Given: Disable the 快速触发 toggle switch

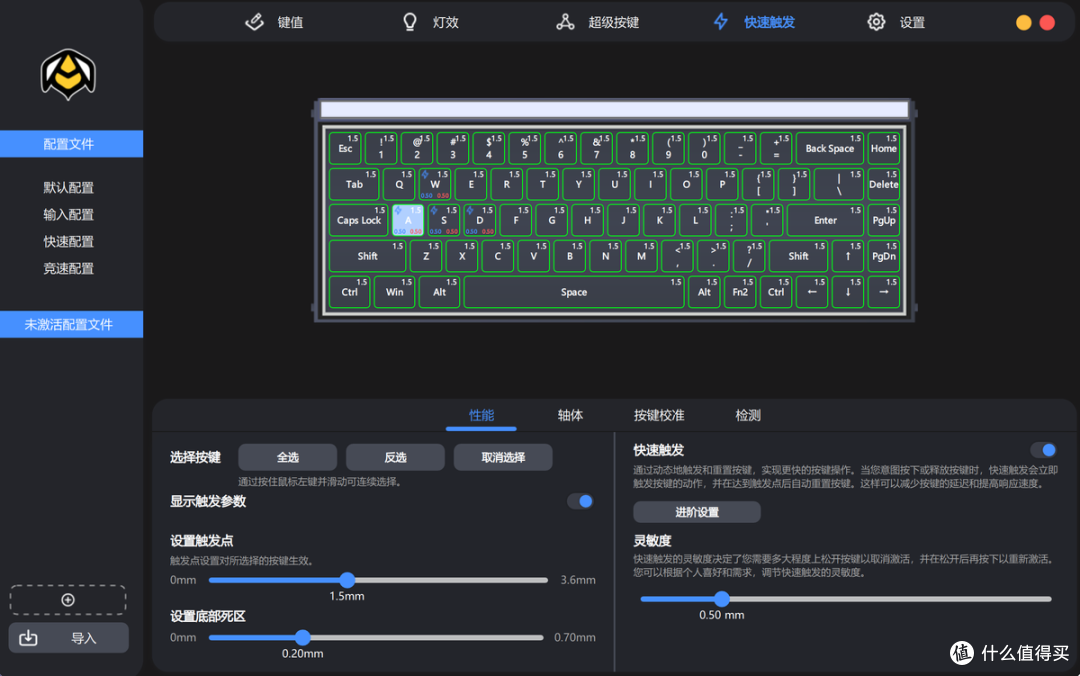Looking at the screenshot, I should [1043, 450].
